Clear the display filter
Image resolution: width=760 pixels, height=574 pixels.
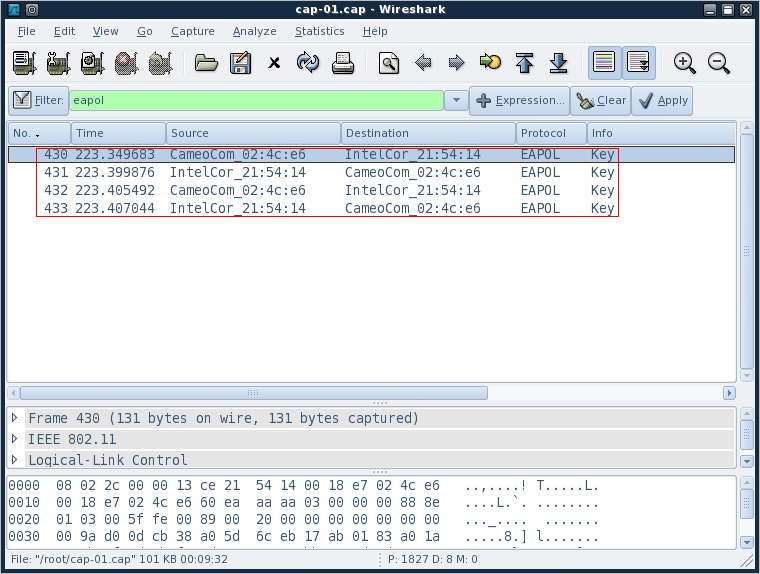601,100
